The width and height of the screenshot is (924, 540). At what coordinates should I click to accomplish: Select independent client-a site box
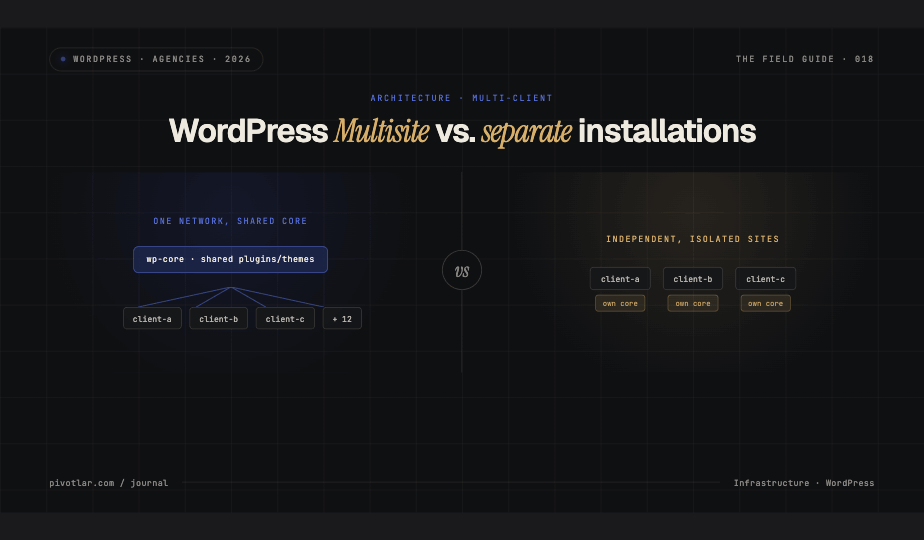(620, 279)
